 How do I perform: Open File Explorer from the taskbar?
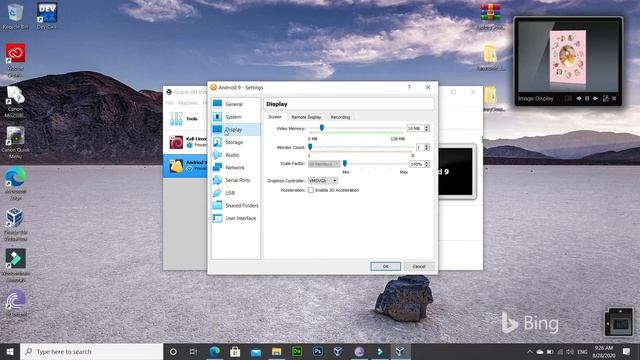[x=276, y=351]
